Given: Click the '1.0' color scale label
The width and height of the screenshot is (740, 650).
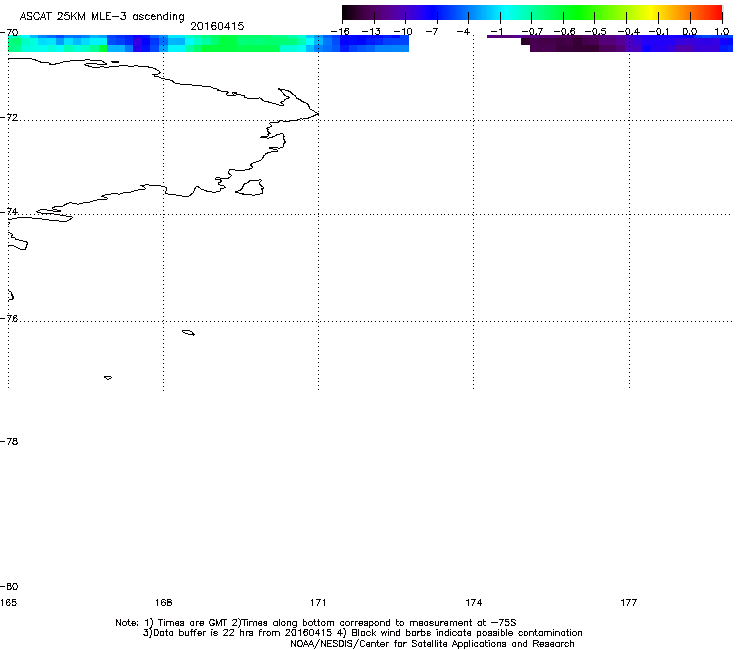Looking at the screenshot, I should tap(722, 32).
